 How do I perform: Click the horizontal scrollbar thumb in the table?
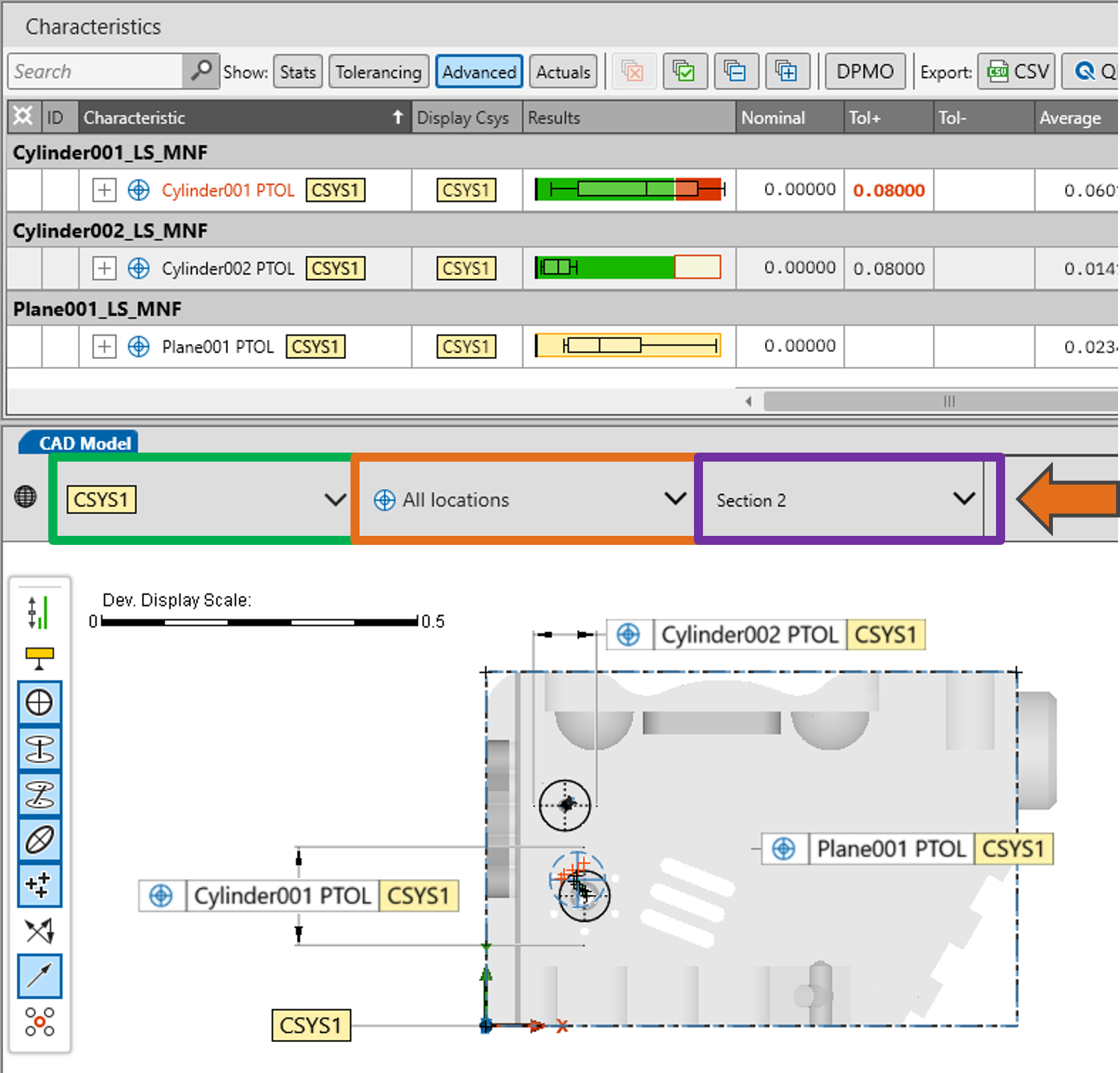pos(941,402)
